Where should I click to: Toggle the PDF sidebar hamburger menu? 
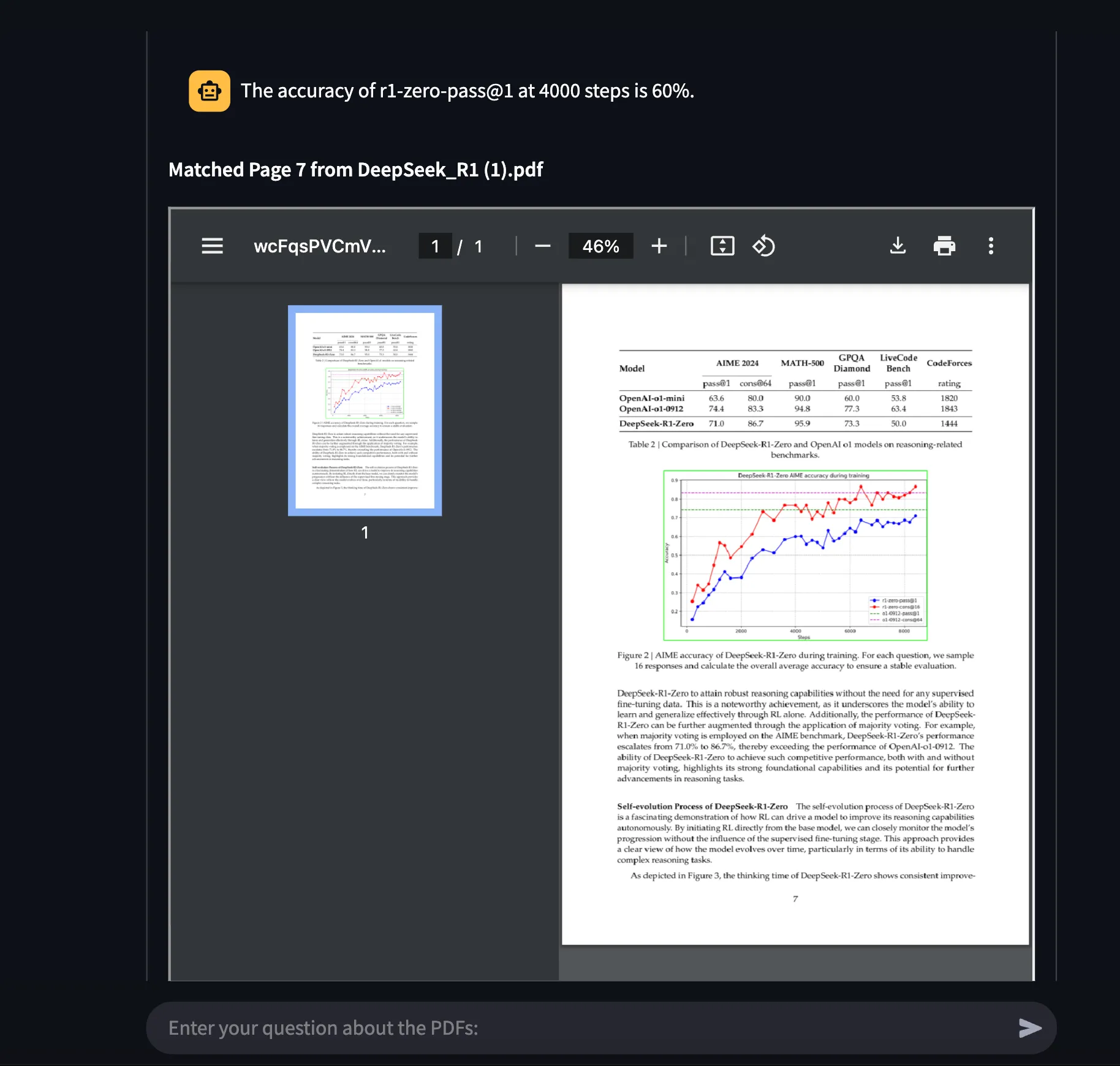(212, 246)
